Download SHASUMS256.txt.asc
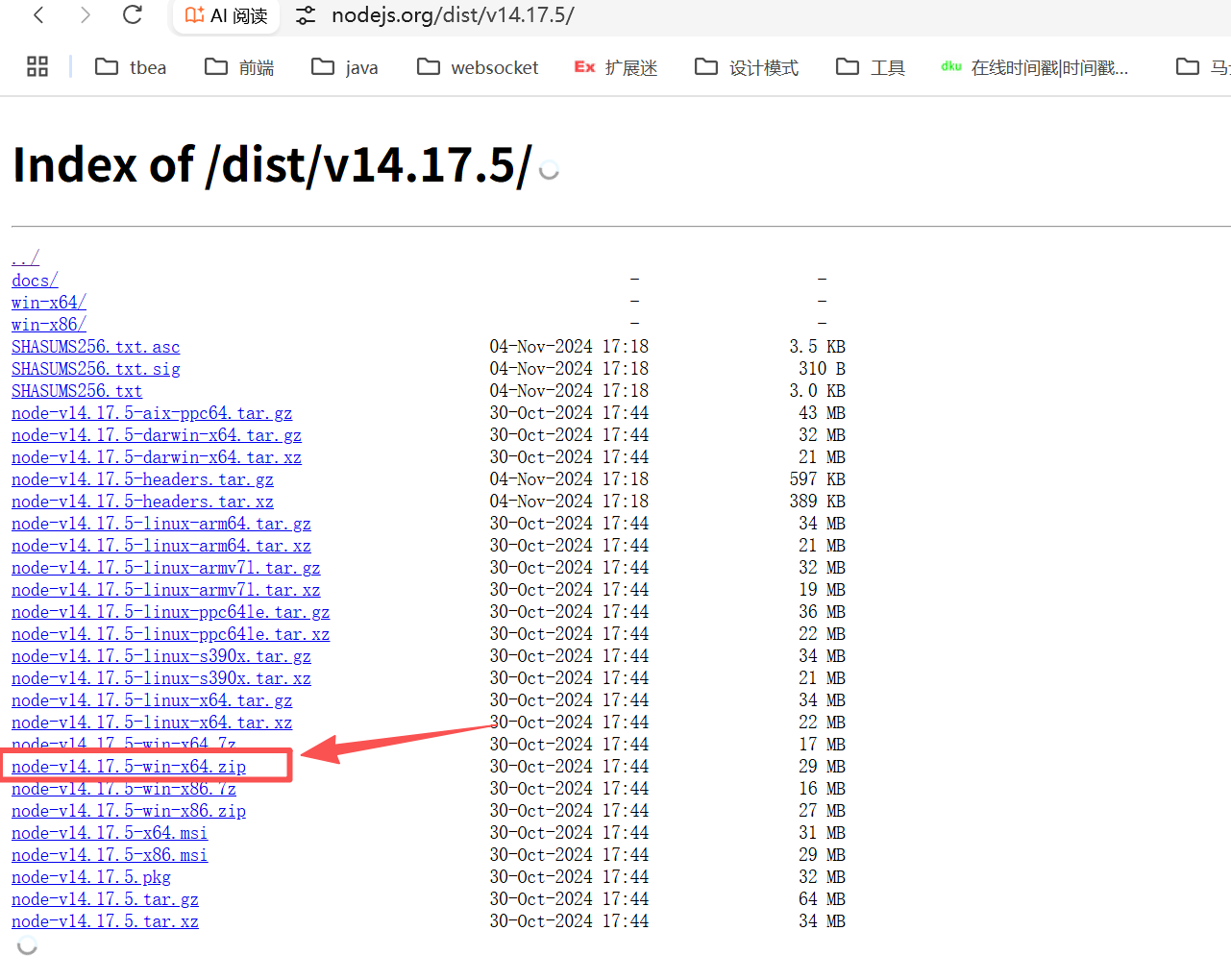 click(95, 346)
